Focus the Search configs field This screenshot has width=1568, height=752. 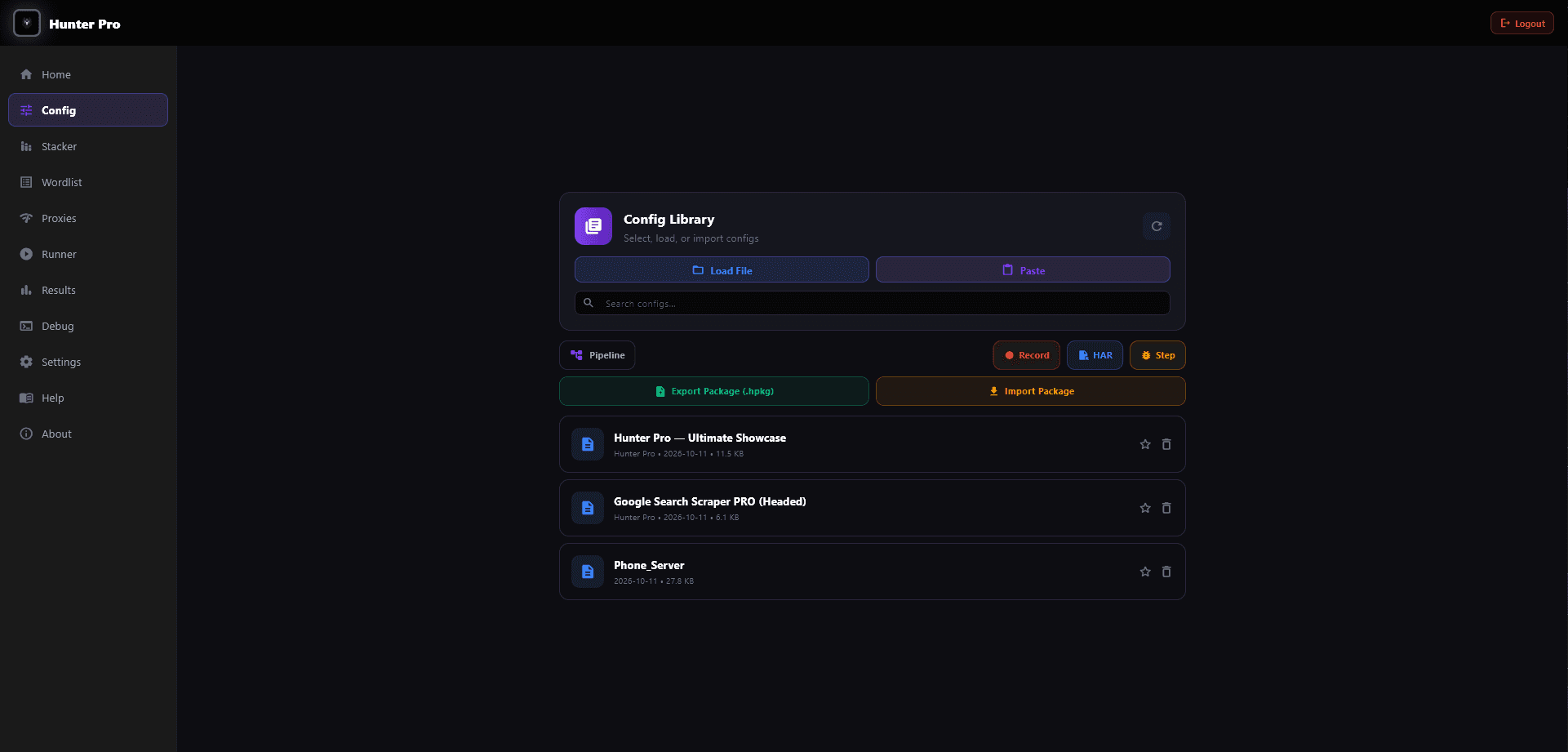(x=873, y=303)
